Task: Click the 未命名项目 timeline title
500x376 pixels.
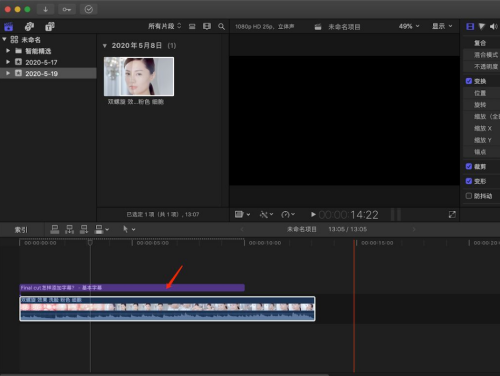Action: click(x=302, y=229)
